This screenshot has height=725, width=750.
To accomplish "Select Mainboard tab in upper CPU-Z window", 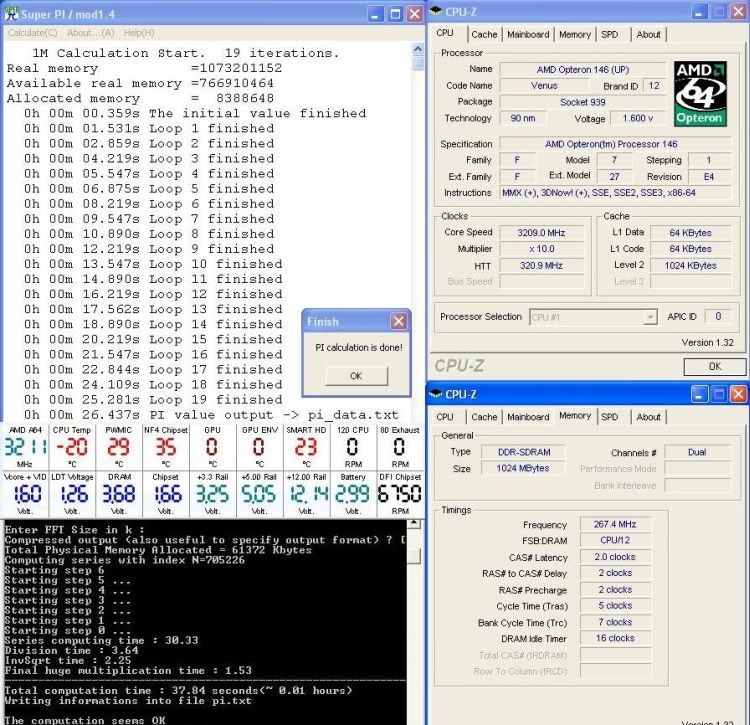I will pyautogui.click(x=527, y=34).
